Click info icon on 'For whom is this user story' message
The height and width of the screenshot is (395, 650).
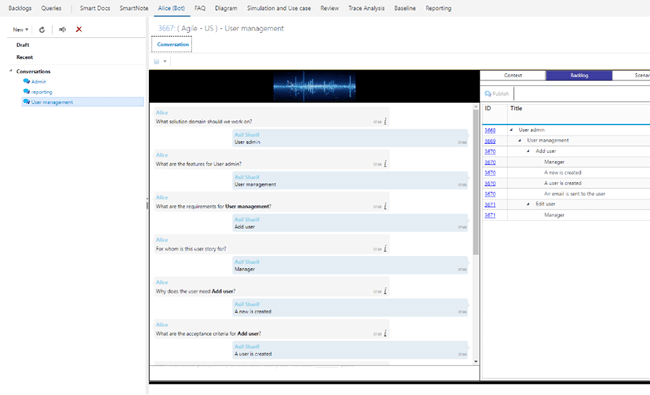[x=386, y=249]
